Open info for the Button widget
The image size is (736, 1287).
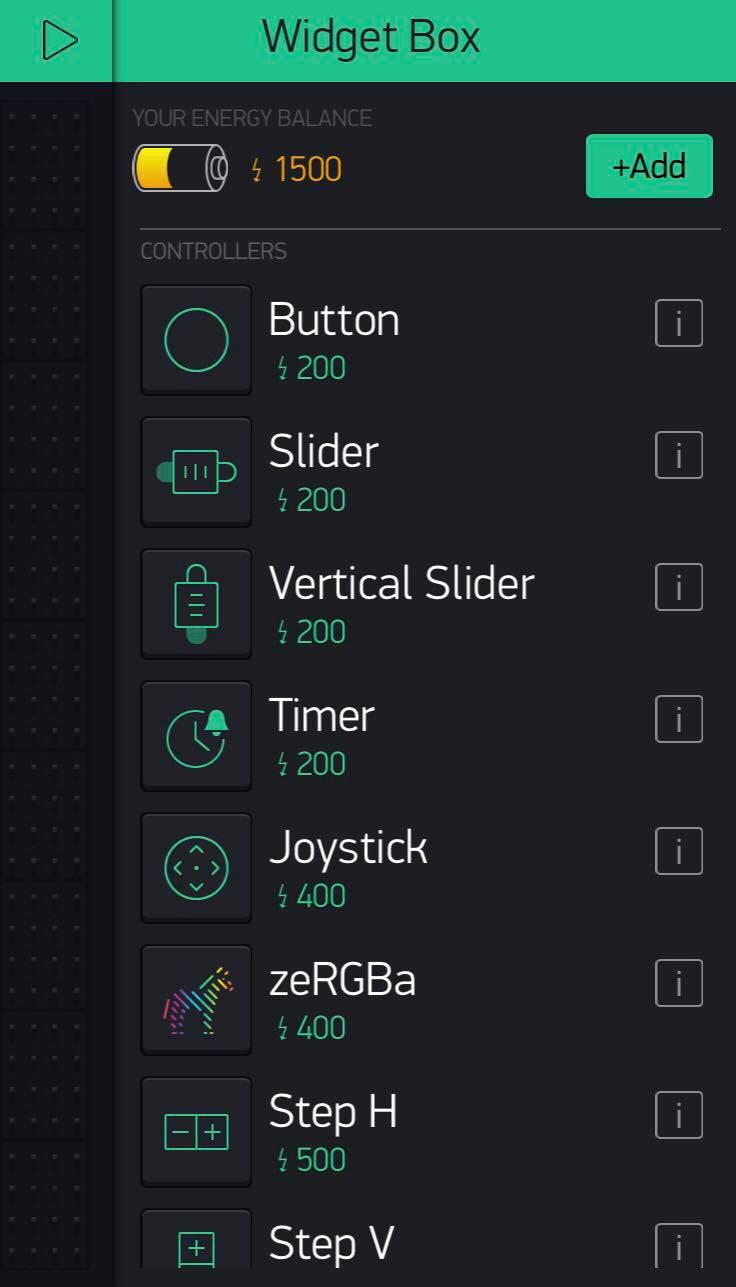click(x=679, y=323)
